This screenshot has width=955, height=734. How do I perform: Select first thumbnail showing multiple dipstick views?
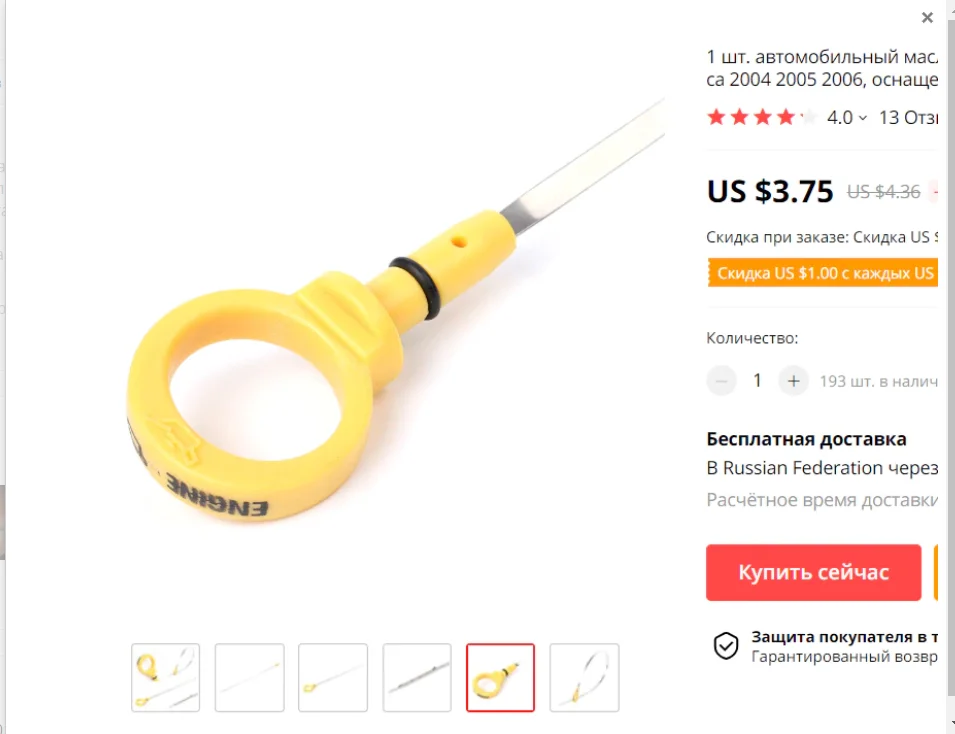[x=166, y=677]
